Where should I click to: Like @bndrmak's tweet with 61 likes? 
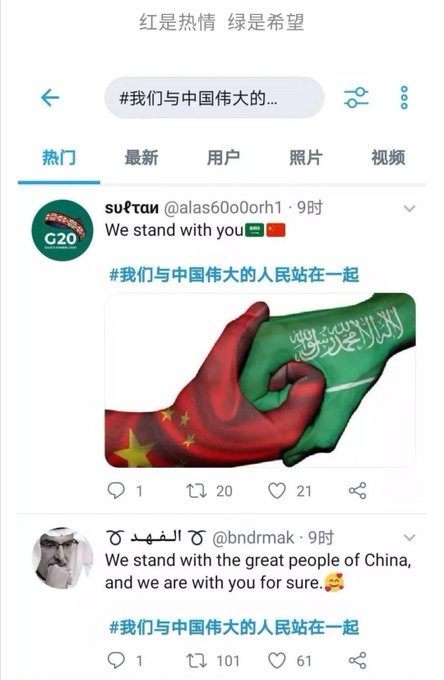click(x=277, y=660)
